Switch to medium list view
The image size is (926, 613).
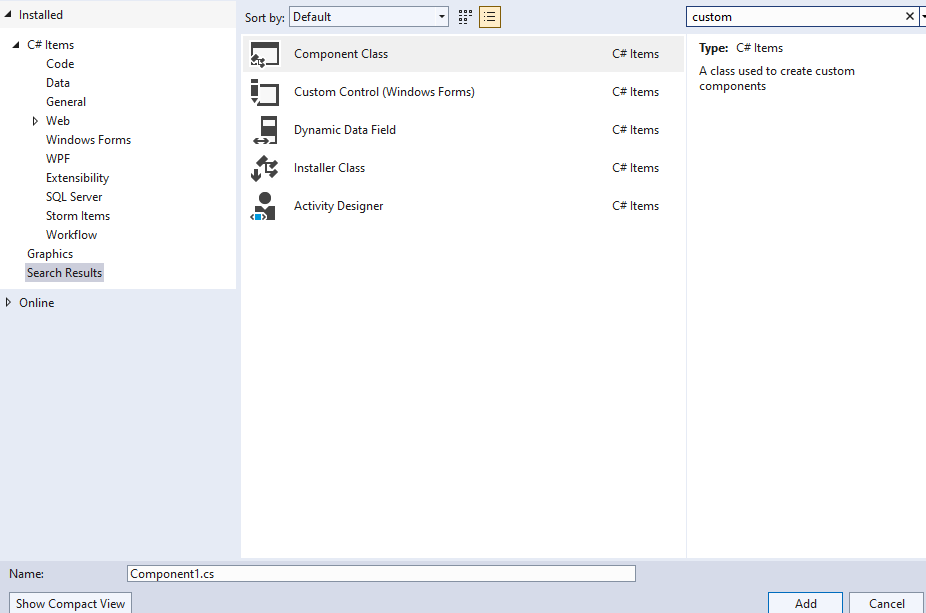click(x=489, y=16)
